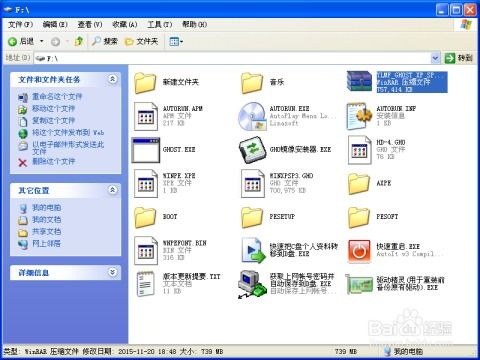The height and width of the screenshot is (360, 480).
Task: Select the 驱动精灵 EXE card icon
Action: click(359, 284)
